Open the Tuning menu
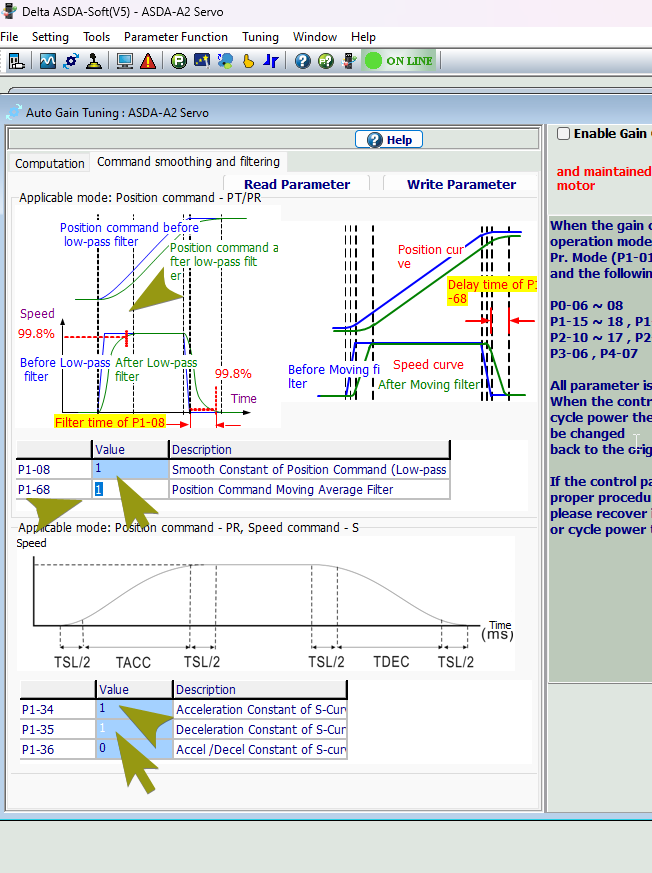 (261, 37)
